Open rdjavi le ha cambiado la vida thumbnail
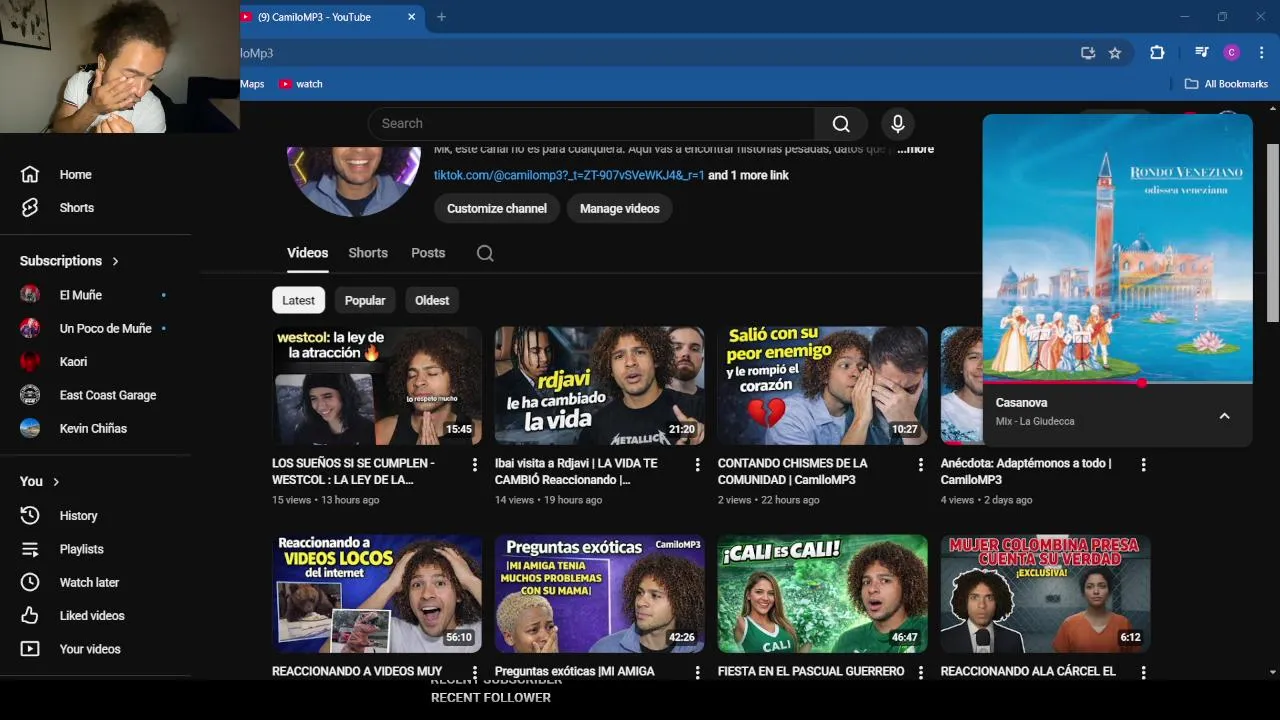 point(600,385)
